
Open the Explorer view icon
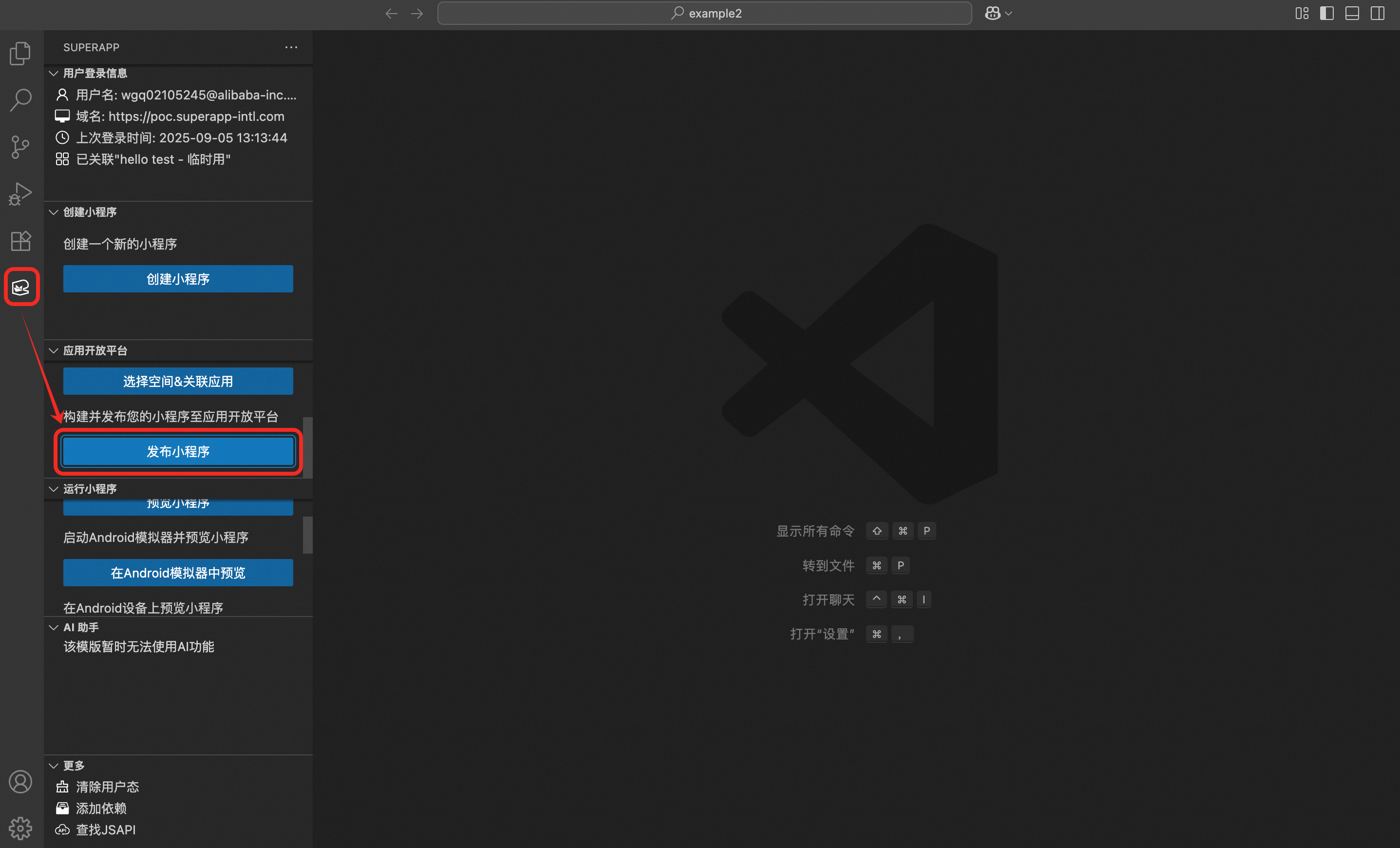click(x=20, y=54)
